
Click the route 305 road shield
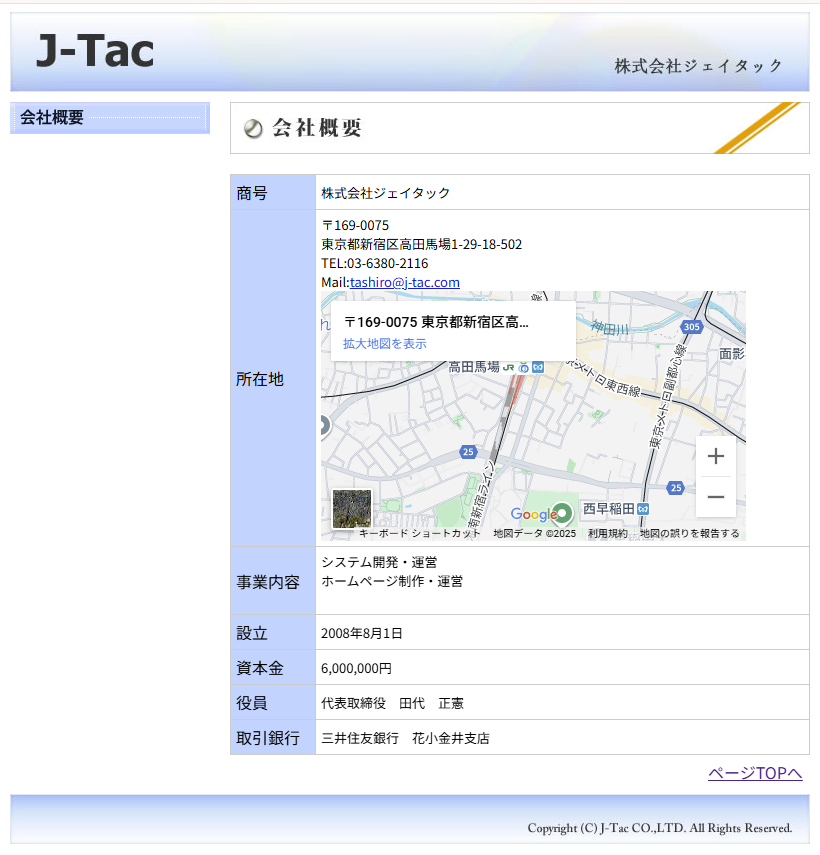tap(692, 327)
